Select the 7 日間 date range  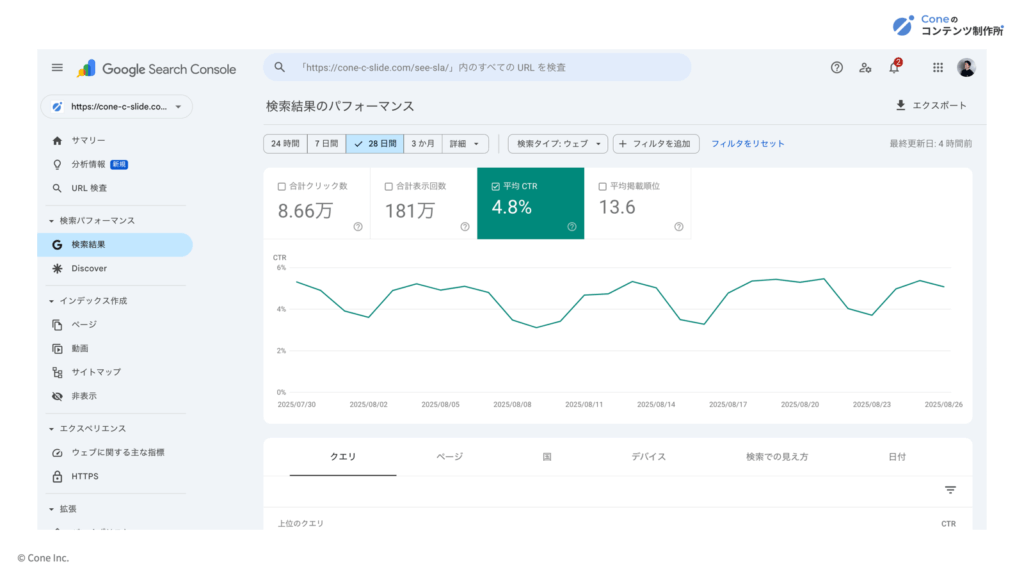327,144
